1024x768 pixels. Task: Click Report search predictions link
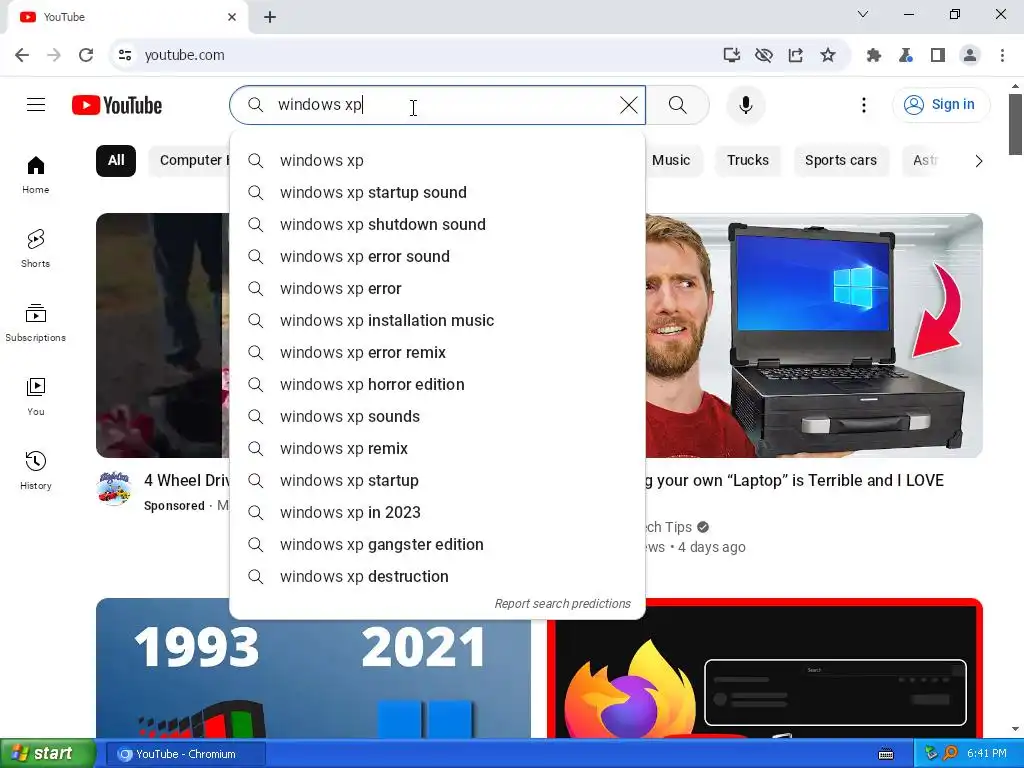(x=562, y=603)
